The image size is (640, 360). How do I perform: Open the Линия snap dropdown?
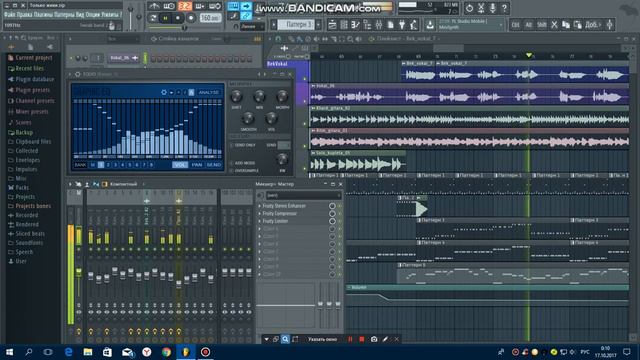pos(253,27)
